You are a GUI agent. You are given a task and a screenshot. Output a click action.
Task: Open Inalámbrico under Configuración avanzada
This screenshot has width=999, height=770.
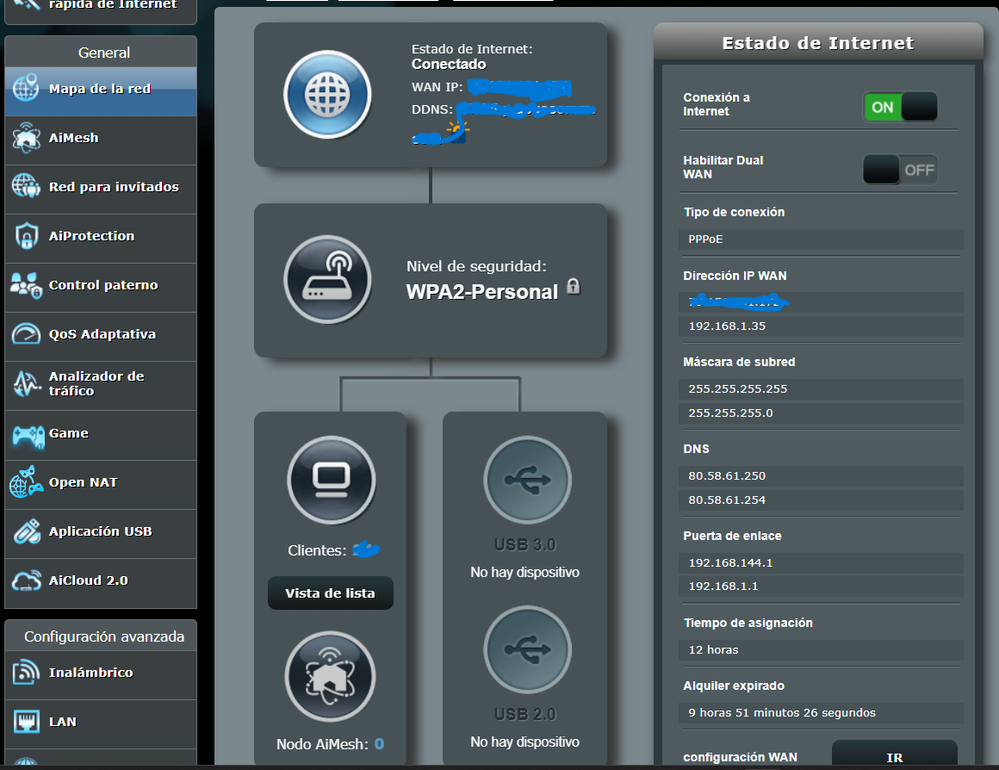pyautogui.click(x=90, y=673)
